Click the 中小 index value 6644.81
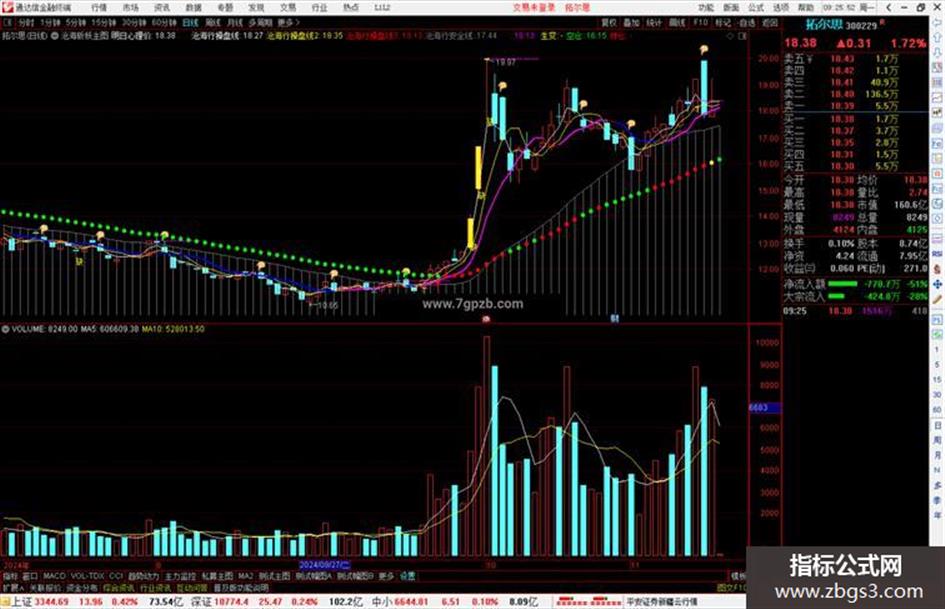The width and height of the screenshot is (945, 609). tap(411, 602)
